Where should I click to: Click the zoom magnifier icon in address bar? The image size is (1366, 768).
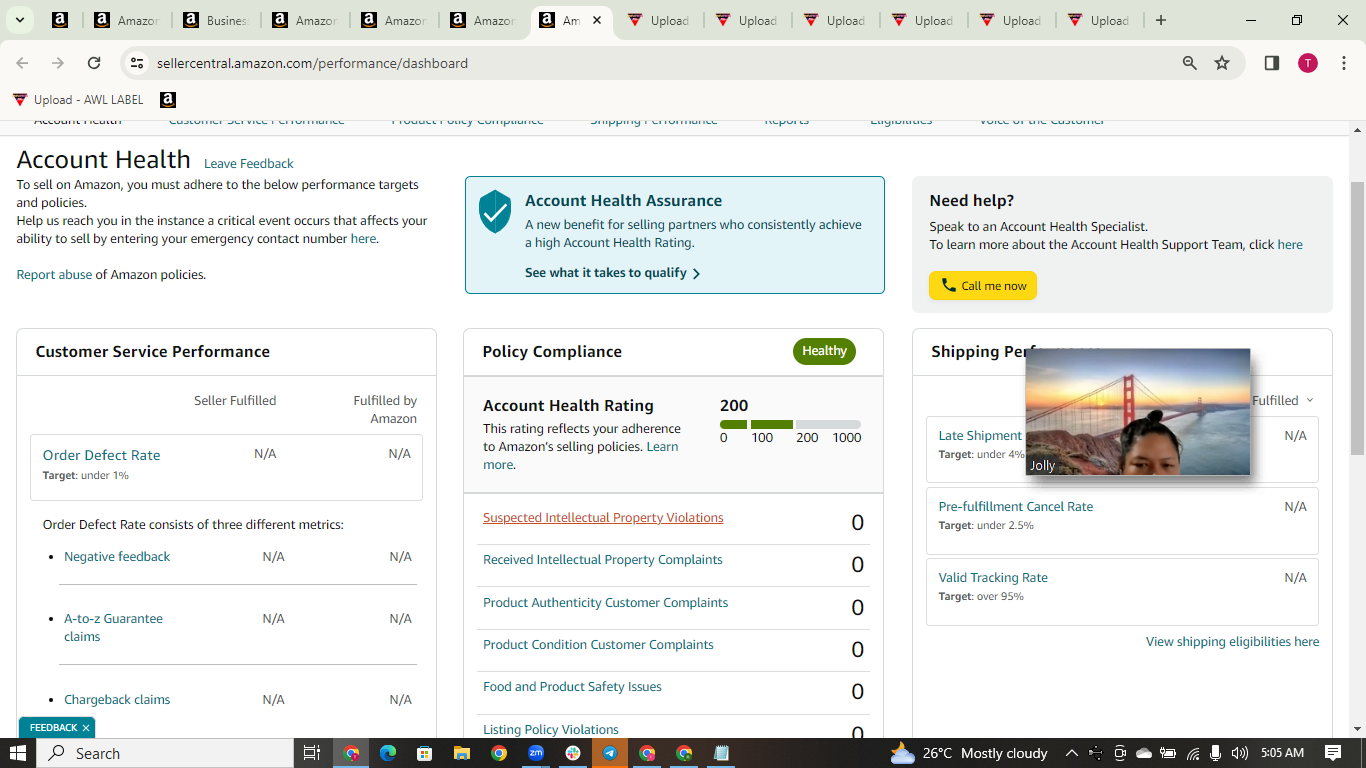click(x=1190, y=63)
